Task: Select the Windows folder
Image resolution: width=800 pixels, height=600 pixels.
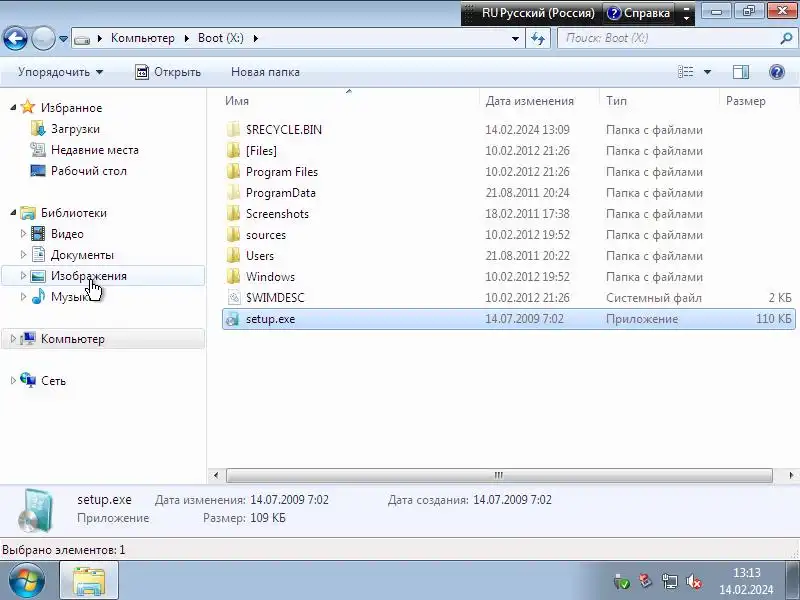Action: tap(270, 277)
